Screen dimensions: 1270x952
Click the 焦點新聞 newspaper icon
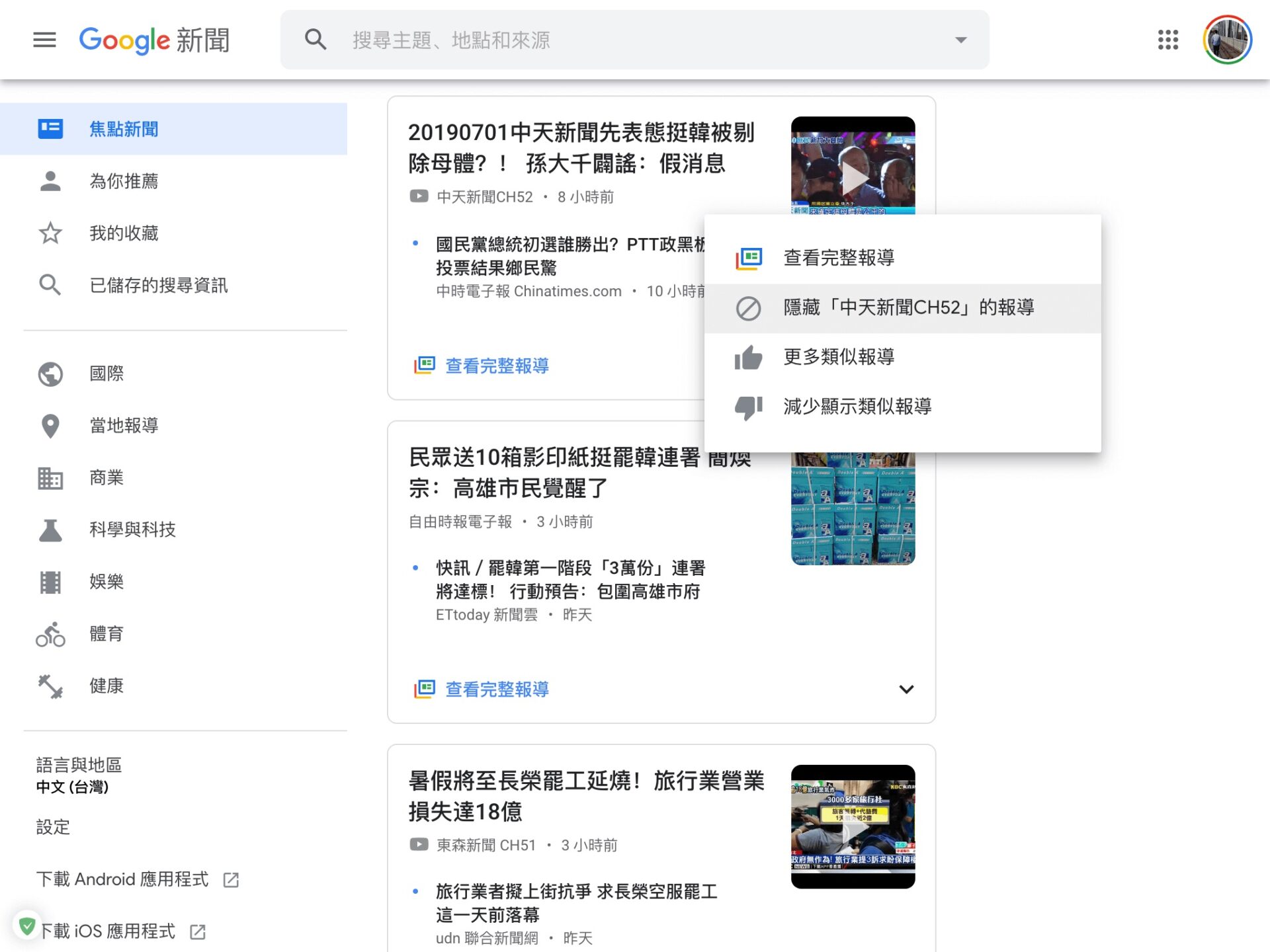pos(50,129)
